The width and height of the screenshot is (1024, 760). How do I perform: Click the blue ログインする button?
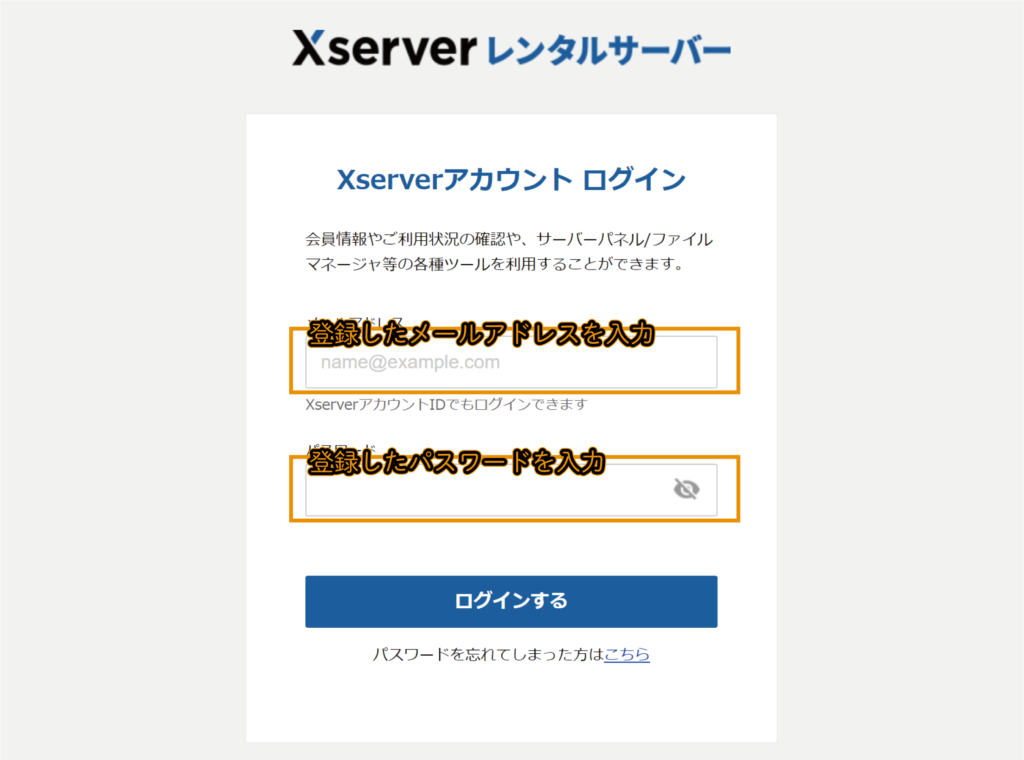[x=511, y=601]
